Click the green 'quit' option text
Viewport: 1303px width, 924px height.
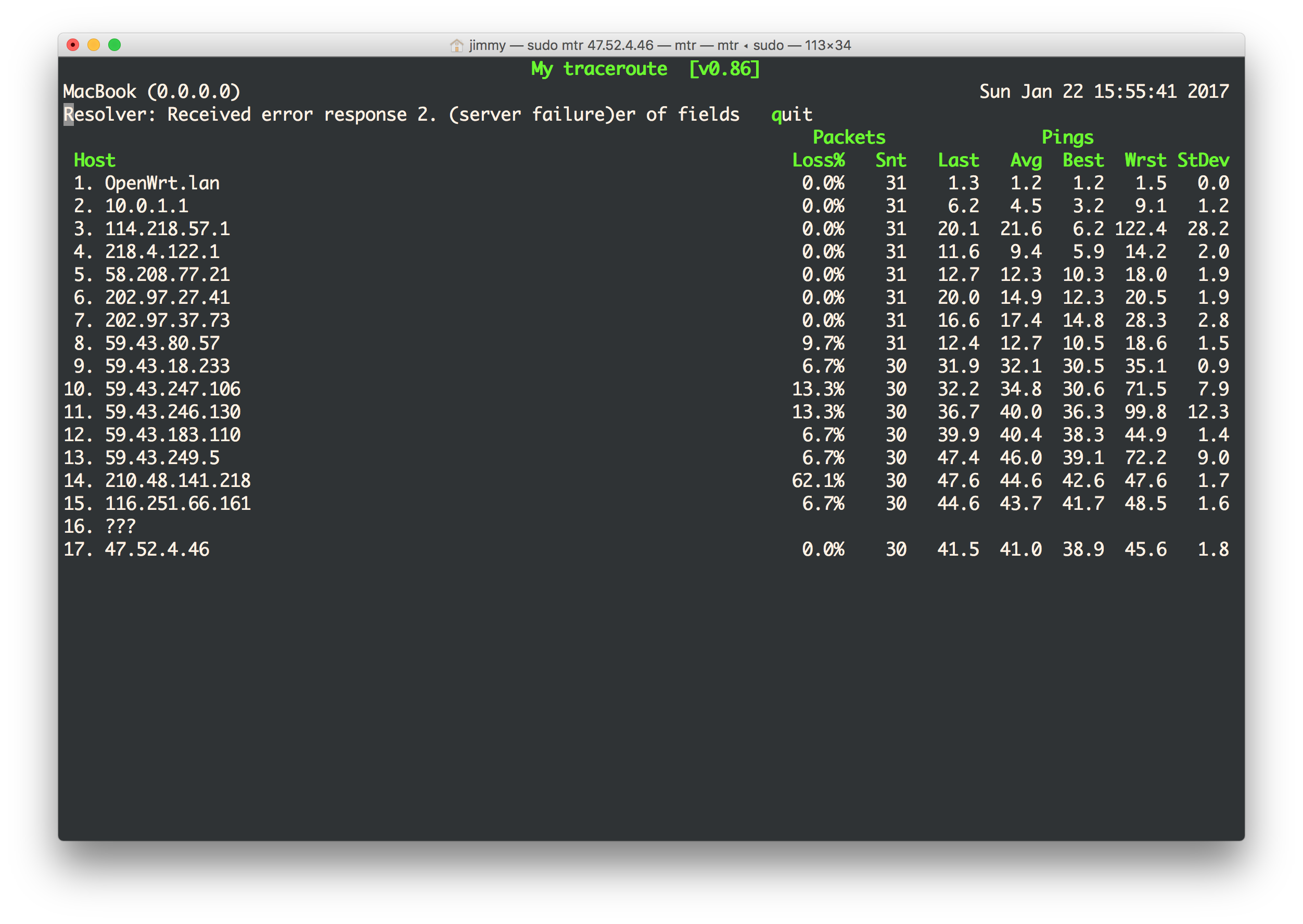[791, 115]
